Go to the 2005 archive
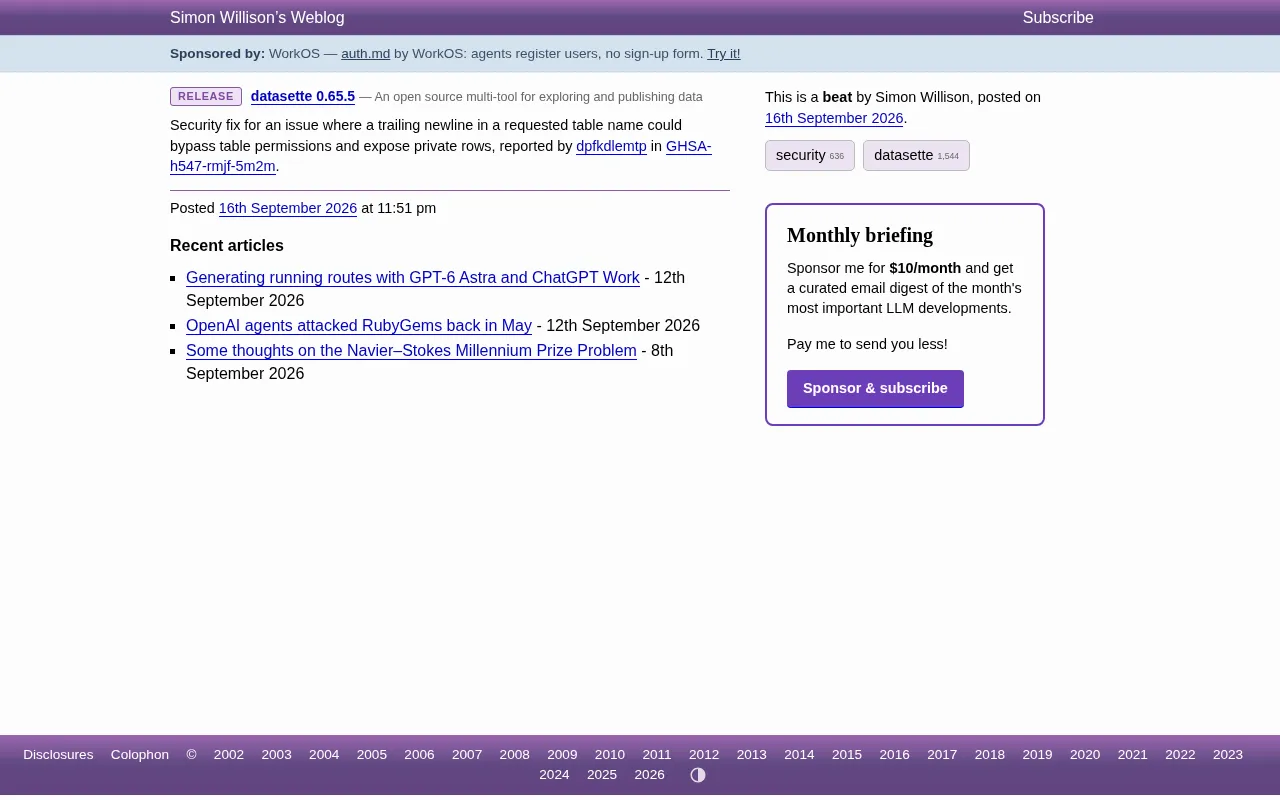Image resolution: width=1280 pixels, height=800 pixels. point(371,755)
